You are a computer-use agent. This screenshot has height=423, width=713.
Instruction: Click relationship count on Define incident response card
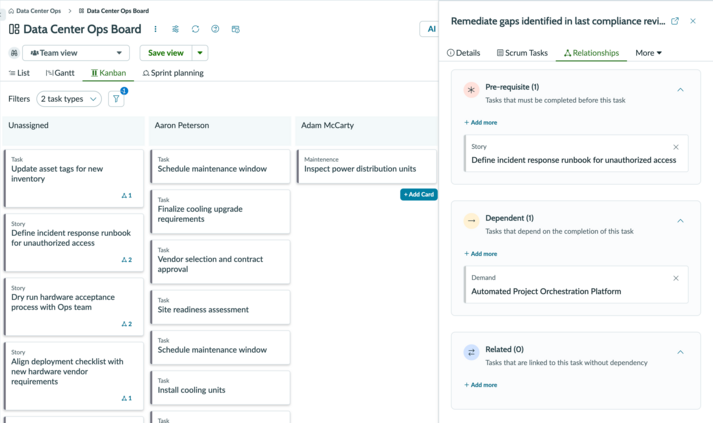pyautogui.click(x=127, y=260)
